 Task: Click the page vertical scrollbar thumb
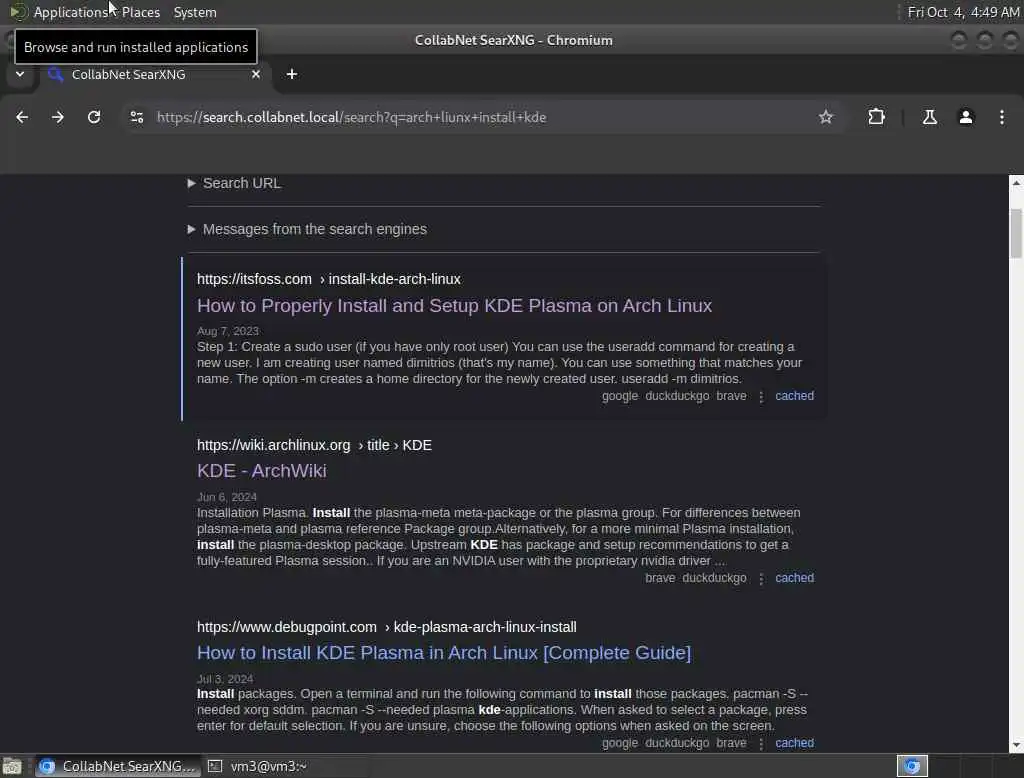tap(1016, 234)
